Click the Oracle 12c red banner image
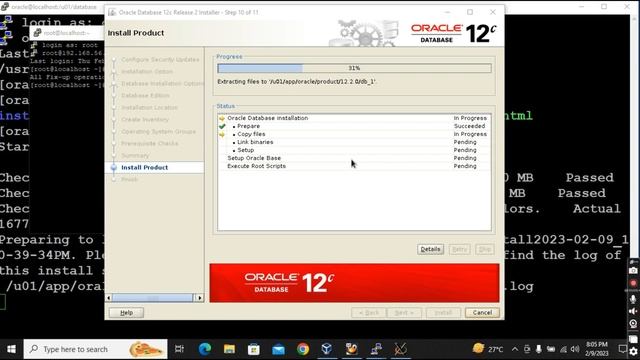 pyautogui.click(x=354, y=283)
